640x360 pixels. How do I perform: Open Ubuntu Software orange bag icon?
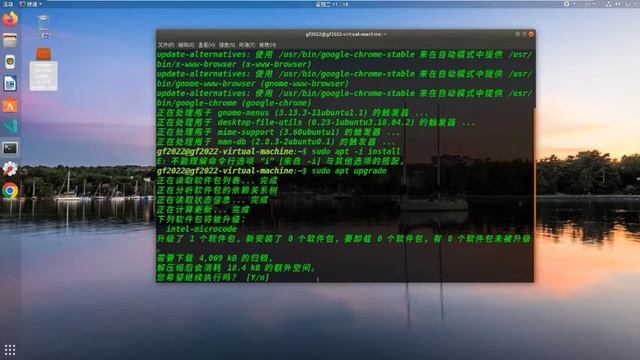10,105
